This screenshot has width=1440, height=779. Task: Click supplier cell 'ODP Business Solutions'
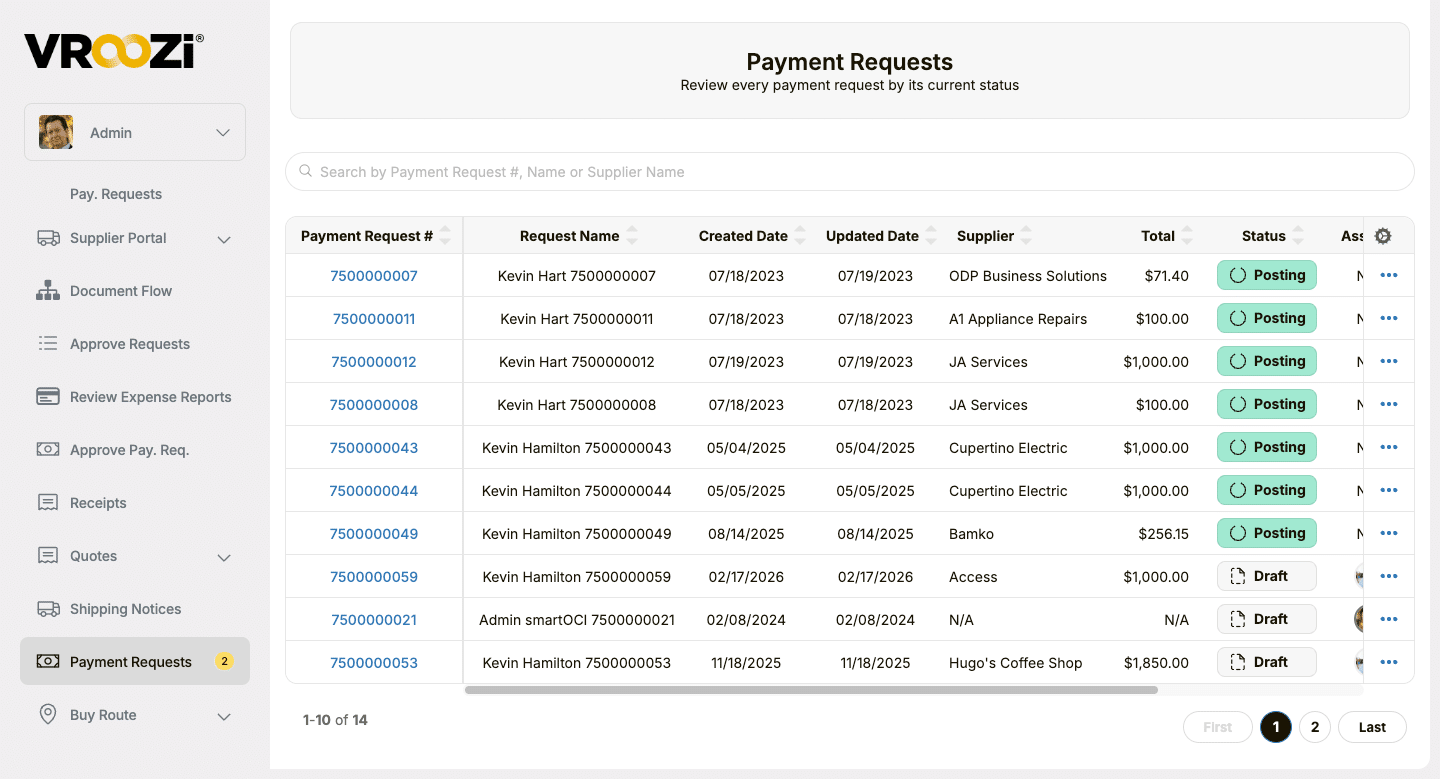[x=1028, y=276]
